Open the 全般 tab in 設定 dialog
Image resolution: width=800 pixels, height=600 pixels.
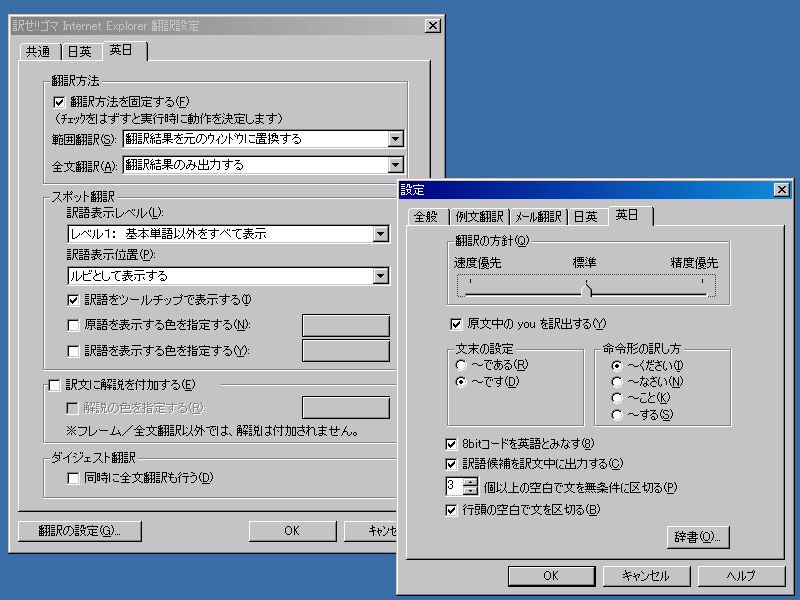(x=427, y=217)
